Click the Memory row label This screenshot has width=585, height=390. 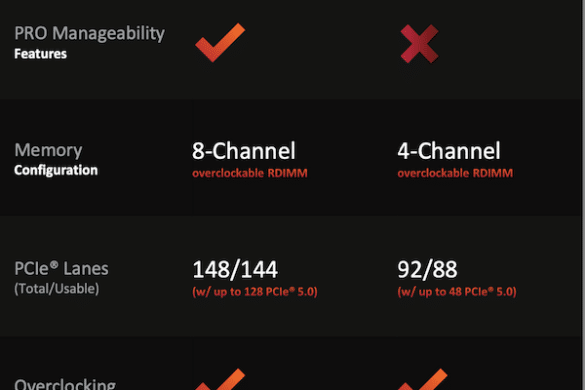[48, 150]
